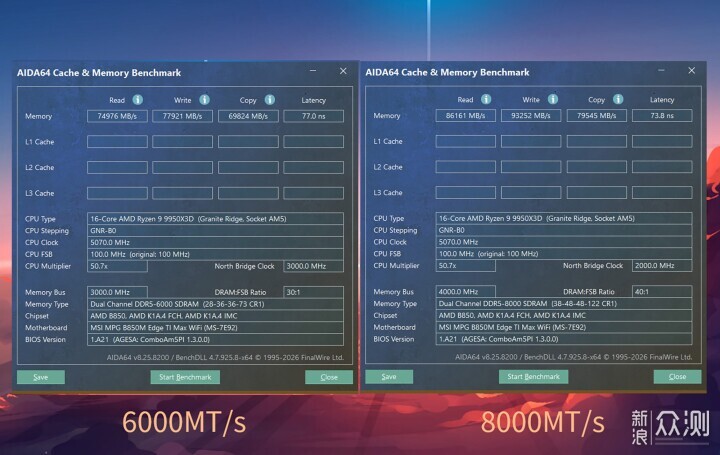
Task: Select memory latency value 73.8 ns
Action: (x=662, y=116)
